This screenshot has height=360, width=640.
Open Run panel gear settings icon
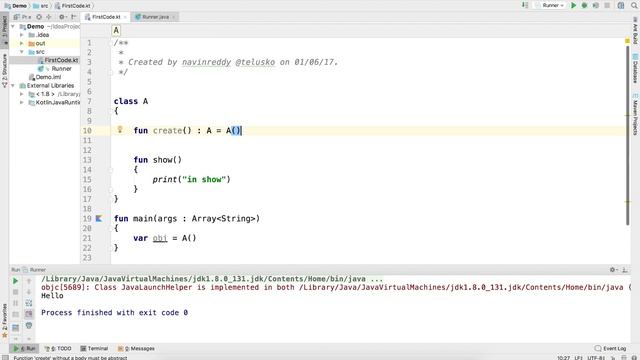pyautogui.click(x=613, y=270)
